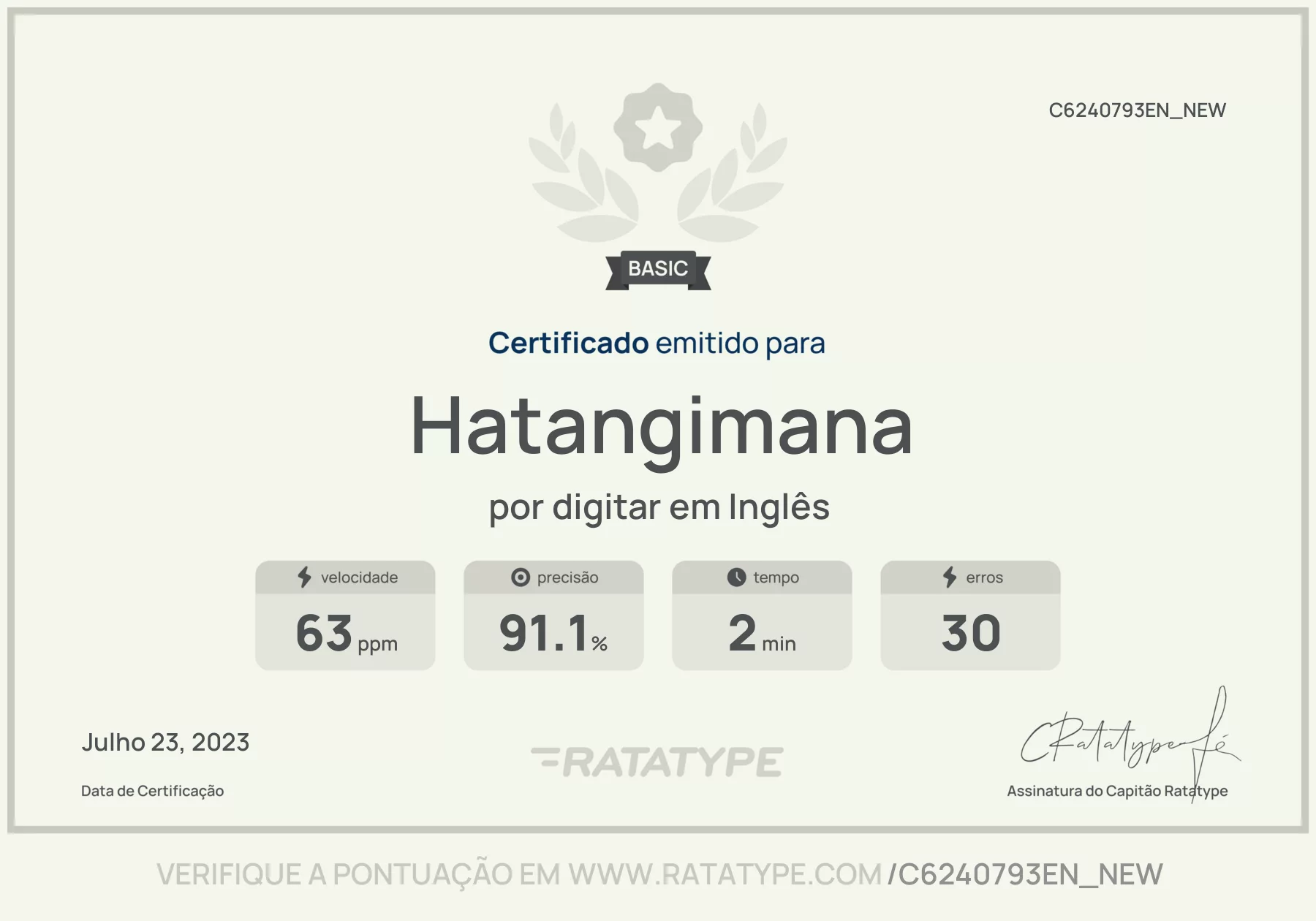Viewport: 1316px width, 921px height.
Task: Click the 'Data de Certificação' caption
Action: pyautogui.click(x=152, y=791)
